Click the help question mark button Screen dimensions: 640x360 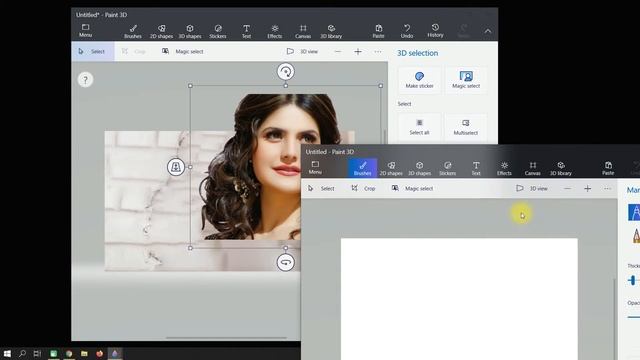[x=85, y=80]
